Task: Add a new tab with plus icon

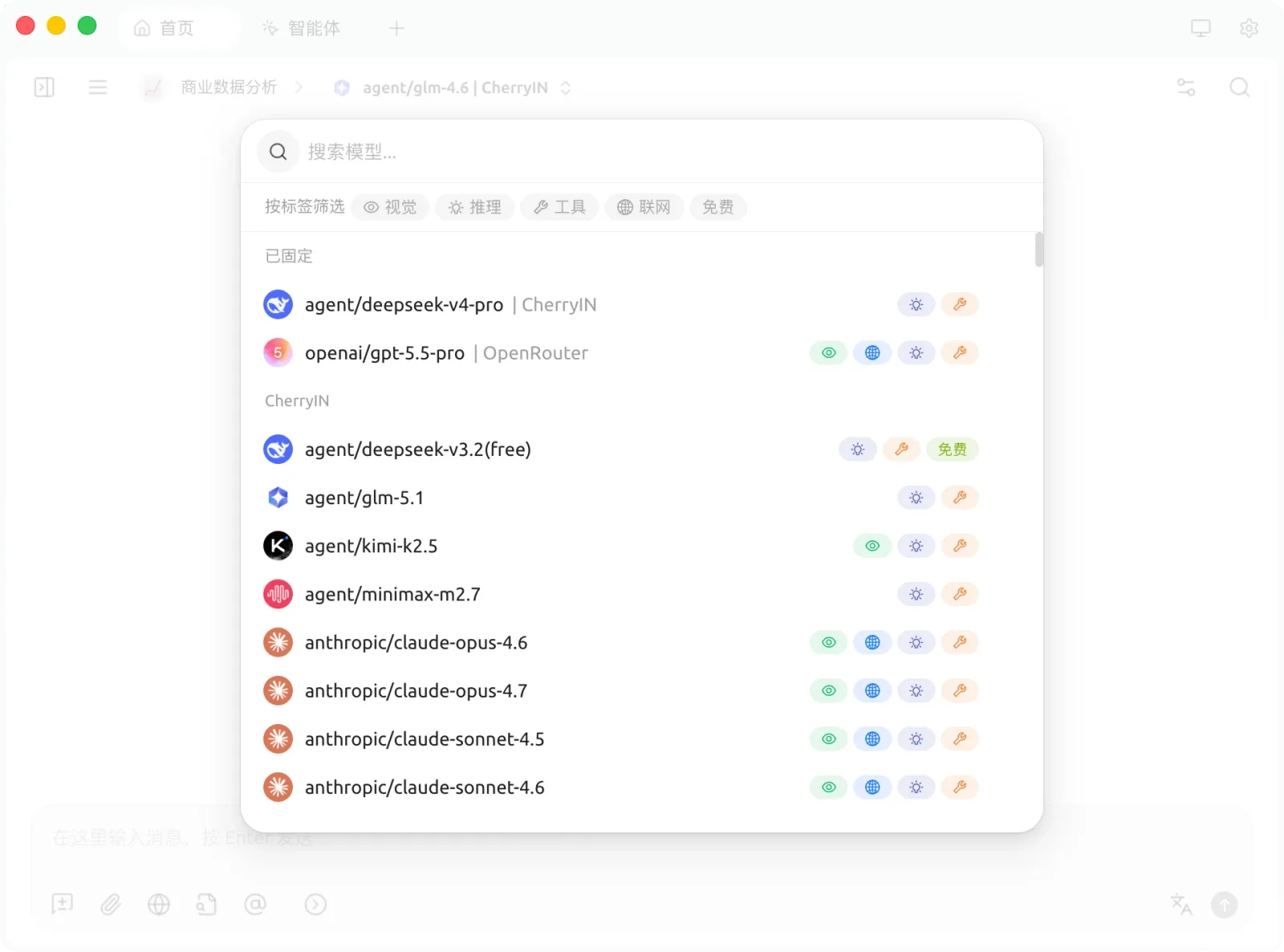Action: [x=396, y=28]
